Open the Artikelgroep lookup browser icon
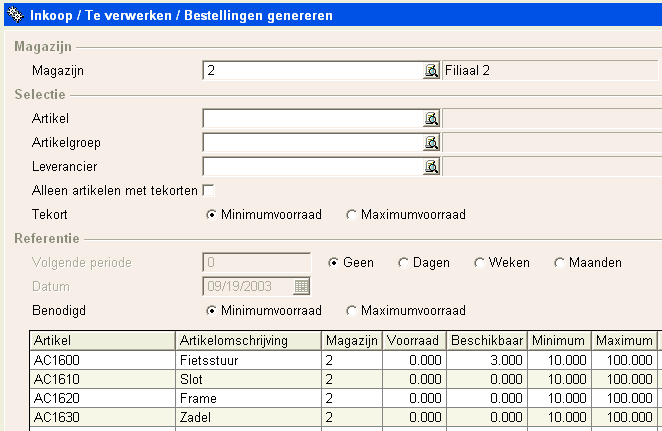Image resolution: width=662 pixels, height=431 pixels. click(x=431, y=143)
